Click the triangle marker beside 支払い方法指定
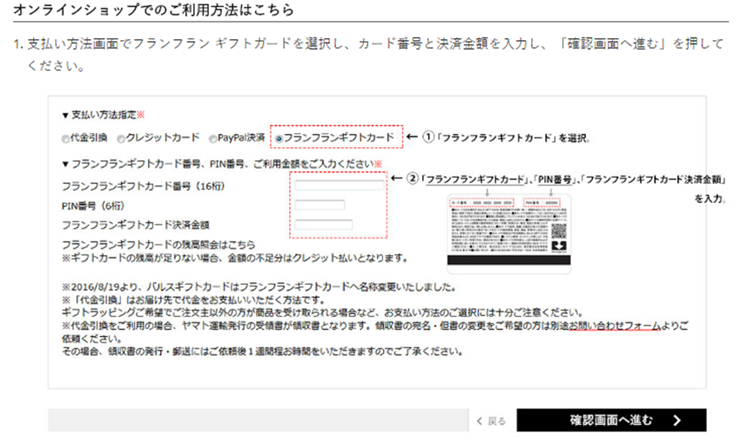This screenshot has width=740, height=444. [x=65, y=115]
